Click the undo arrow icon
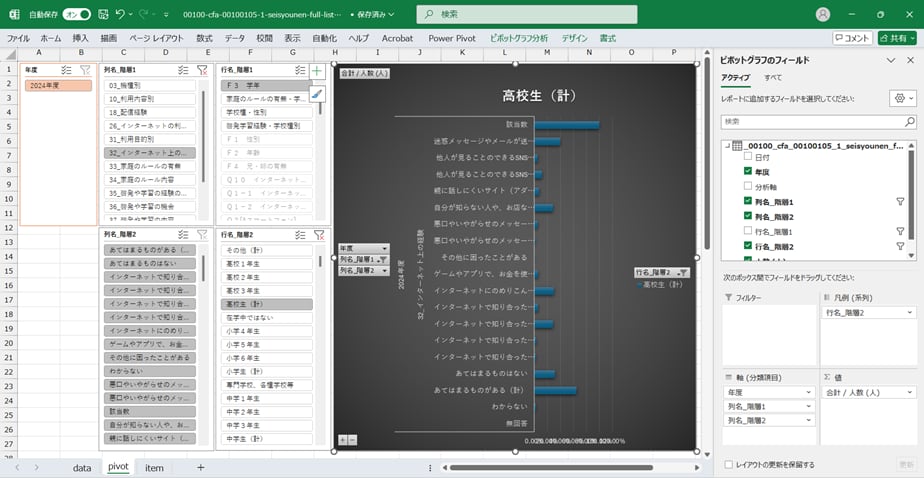This screenshot has height=478, width=924. 121,15
